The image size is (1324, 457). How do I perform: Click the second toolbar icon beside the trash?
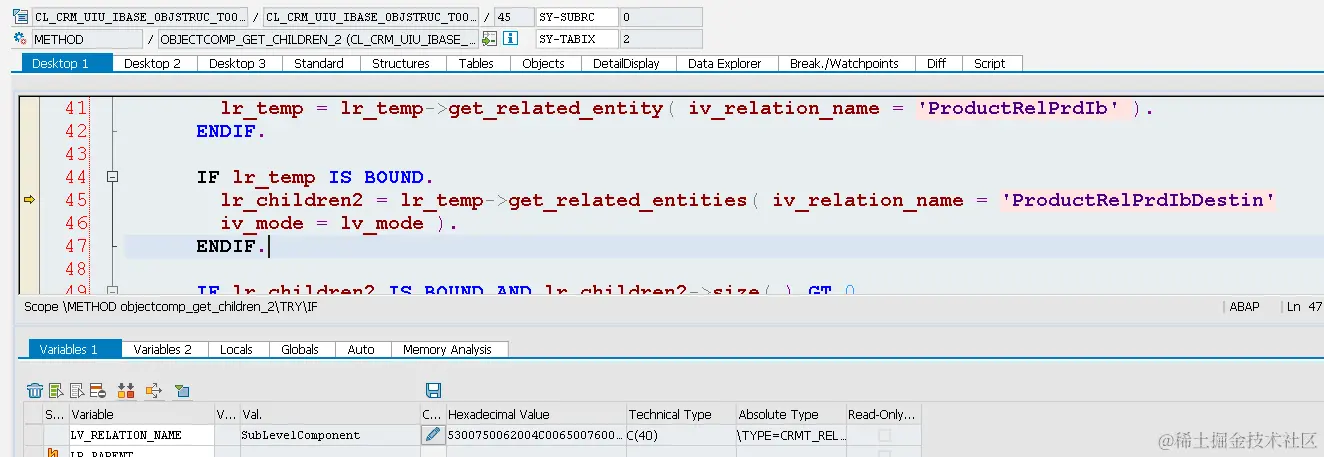point(55,390)
